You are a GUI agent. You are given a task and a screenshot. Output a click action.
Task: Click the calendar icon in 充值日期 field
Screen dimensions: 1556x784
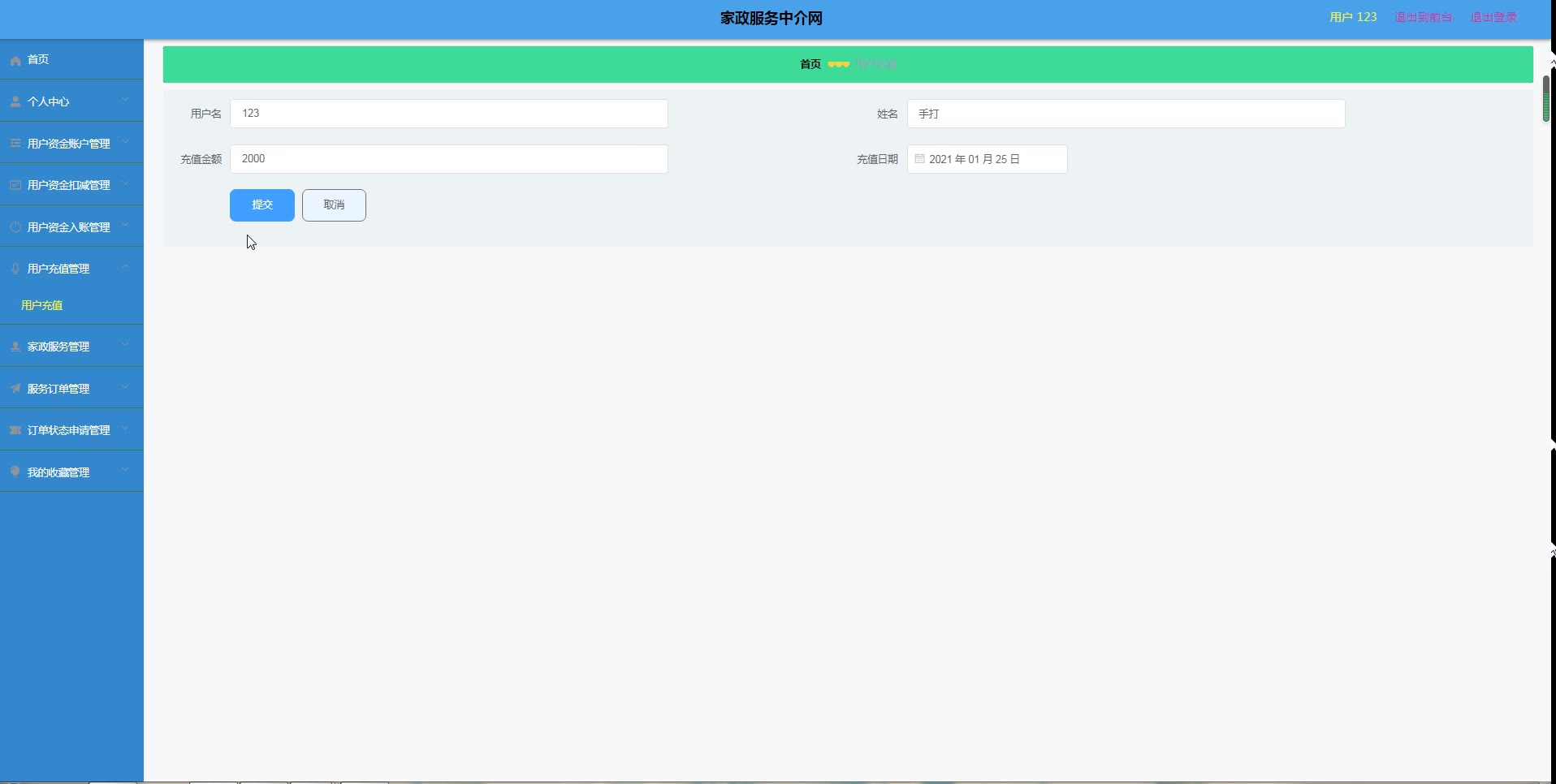click(x=920, y=159)
